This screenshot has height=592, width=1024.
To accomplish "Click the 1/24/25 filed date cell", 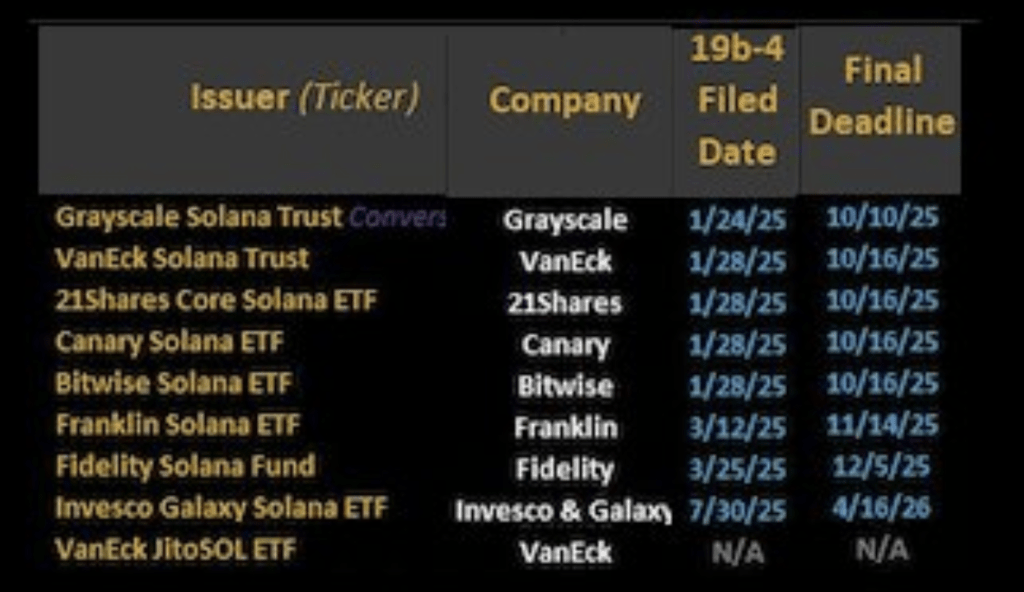I will [737, 220].
